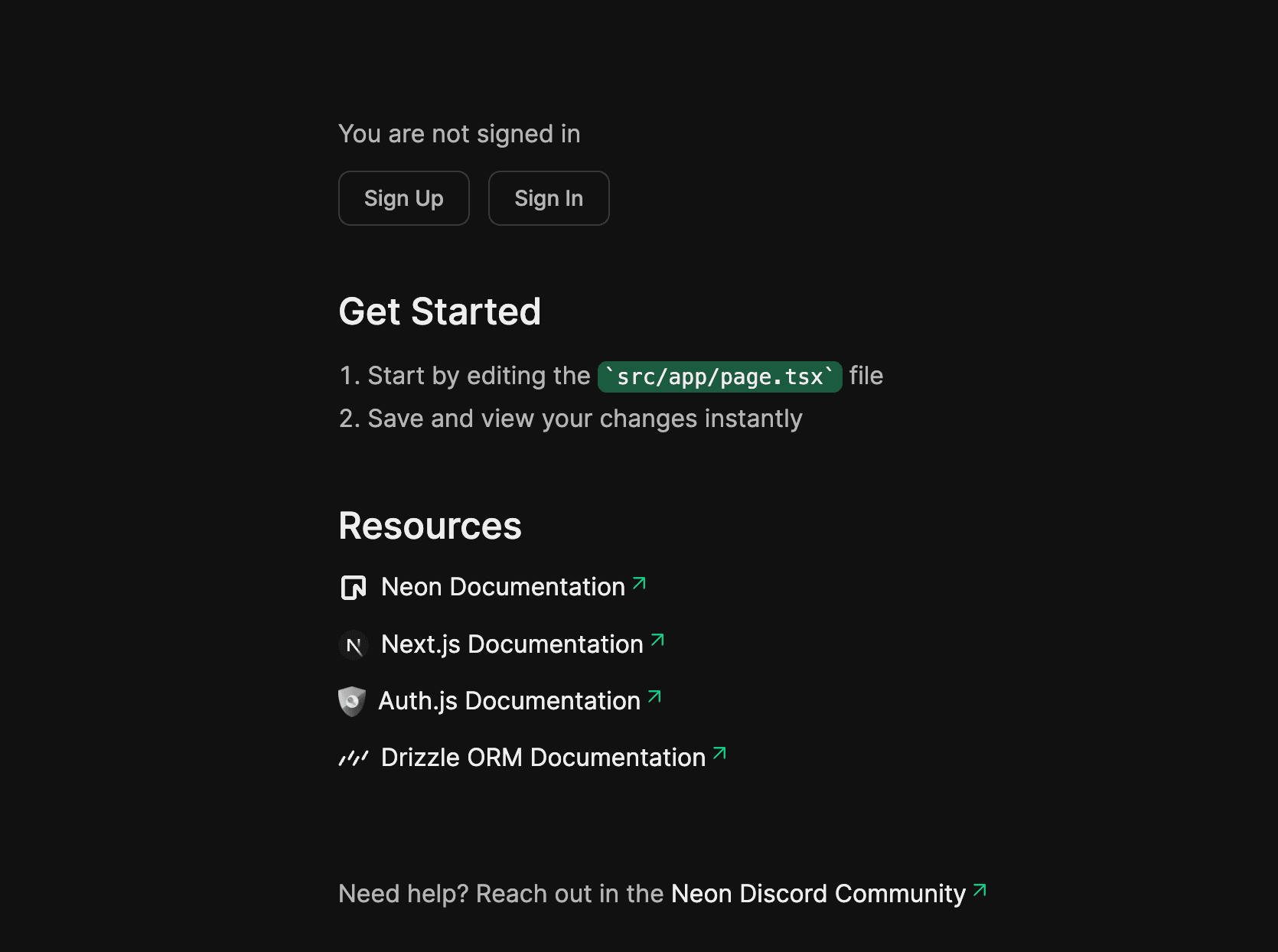Click the Get Started heading
1278x952 pixels.
(x=440, y=311)
